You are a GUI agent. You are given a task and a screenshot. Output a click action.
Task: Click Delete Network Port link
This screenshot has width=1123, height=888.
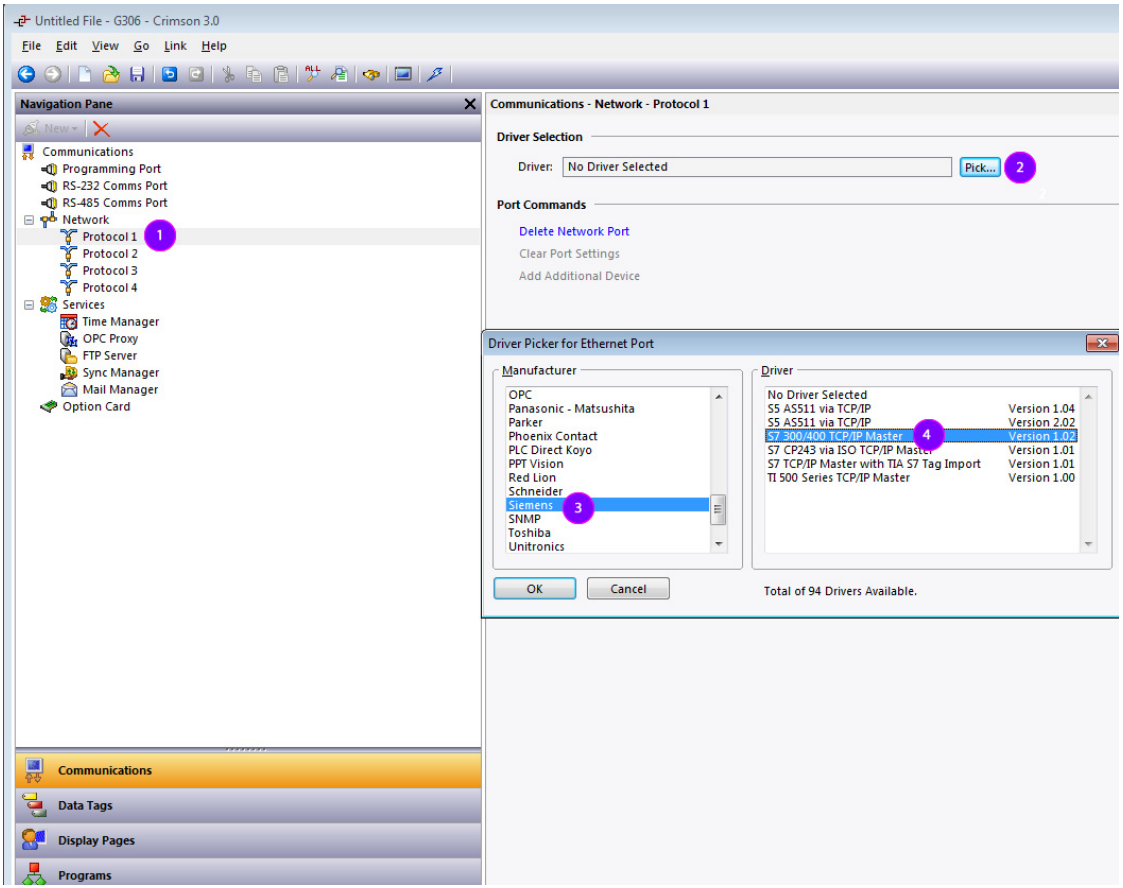574,232
